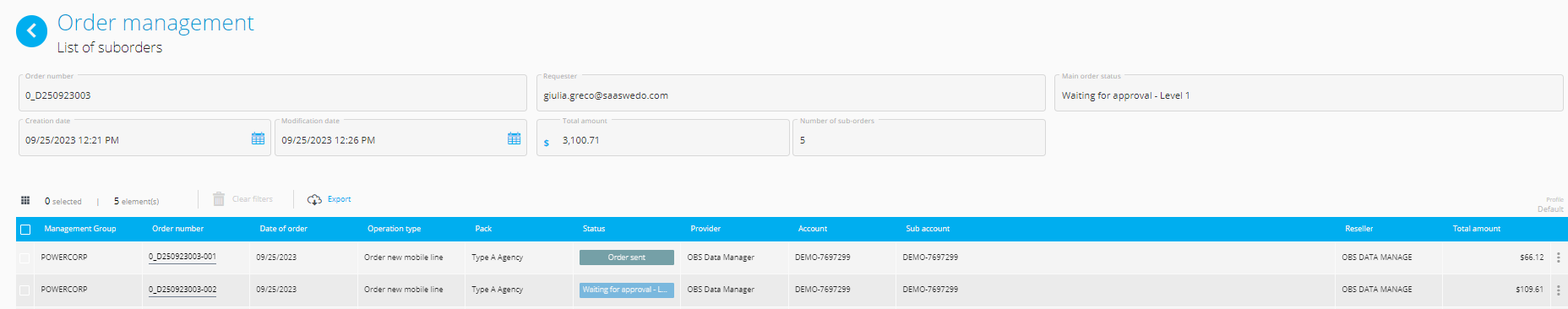1568x309 pixels.
Task: Sort by the Provider column header
Action: point(705,229)
